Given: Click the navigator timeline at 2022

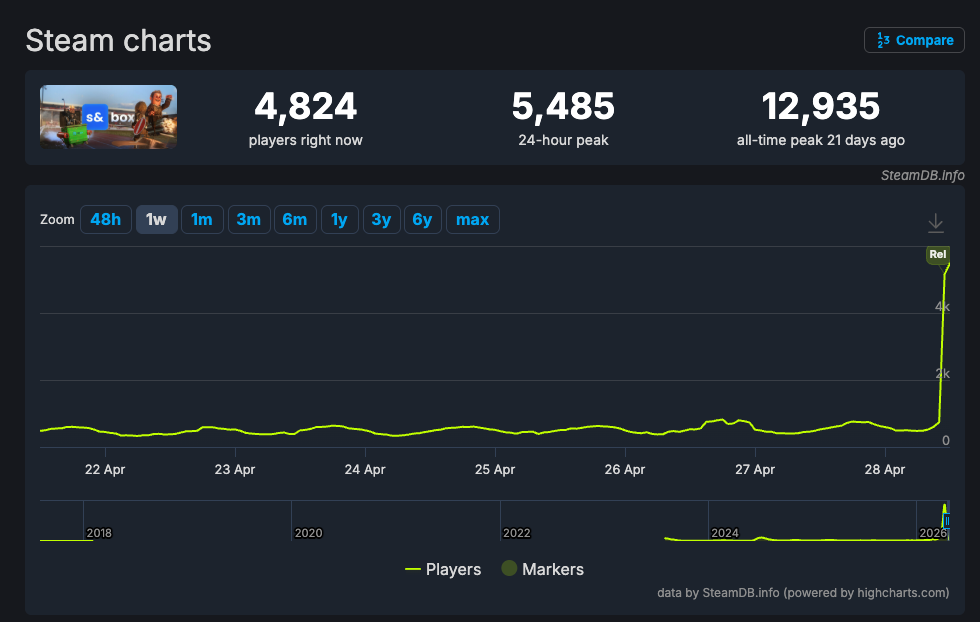Looking at the screenshot, I should point(516,533).
